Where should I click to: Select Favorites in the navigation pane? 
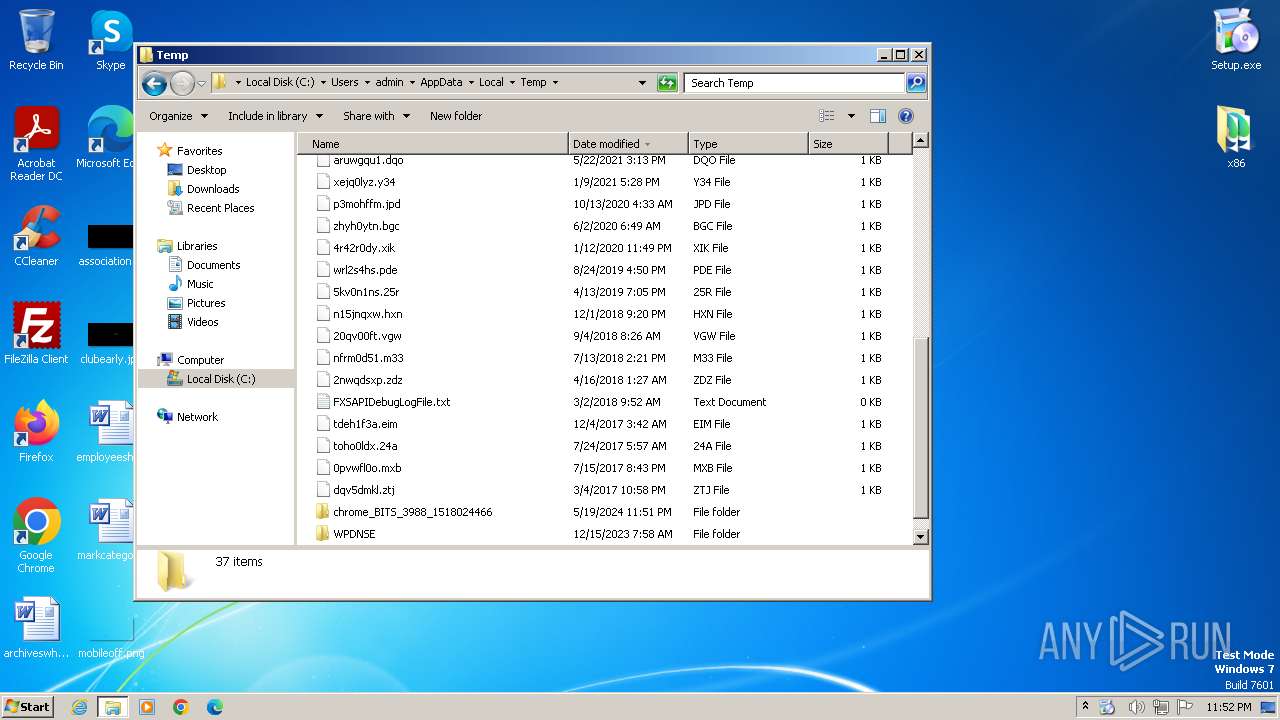199,151
